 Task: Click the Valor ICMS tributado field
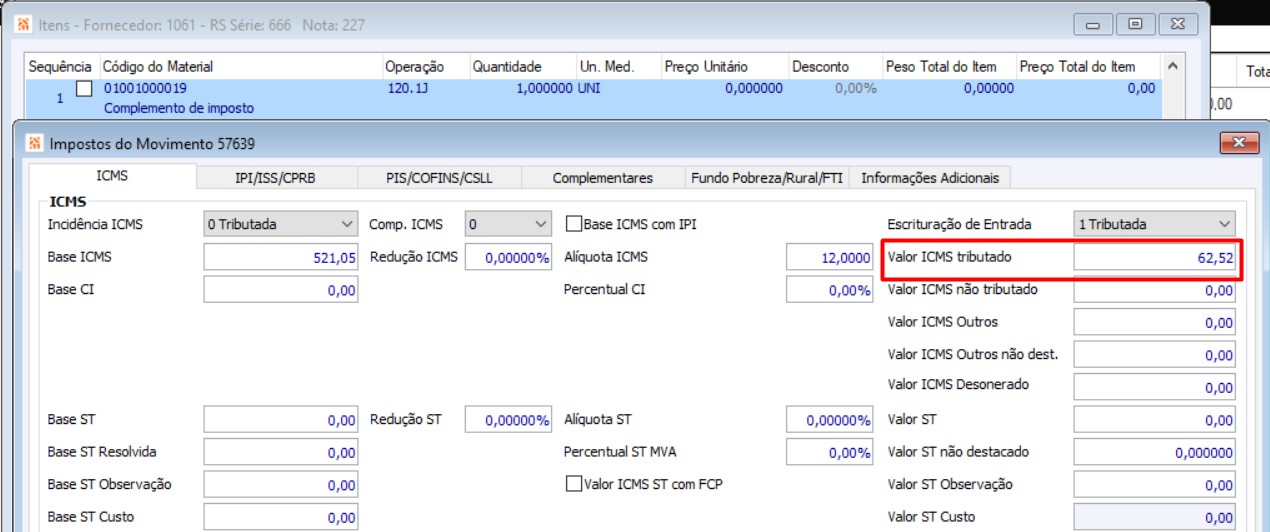point(1154,257)
